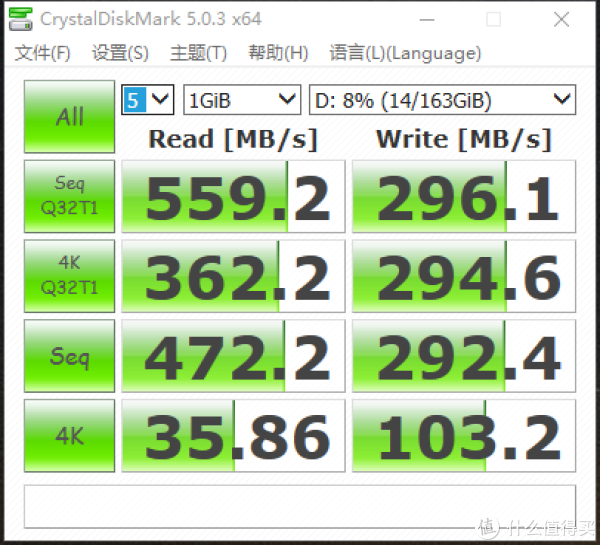Open the D: drive selection dropdown

(442, 100)
